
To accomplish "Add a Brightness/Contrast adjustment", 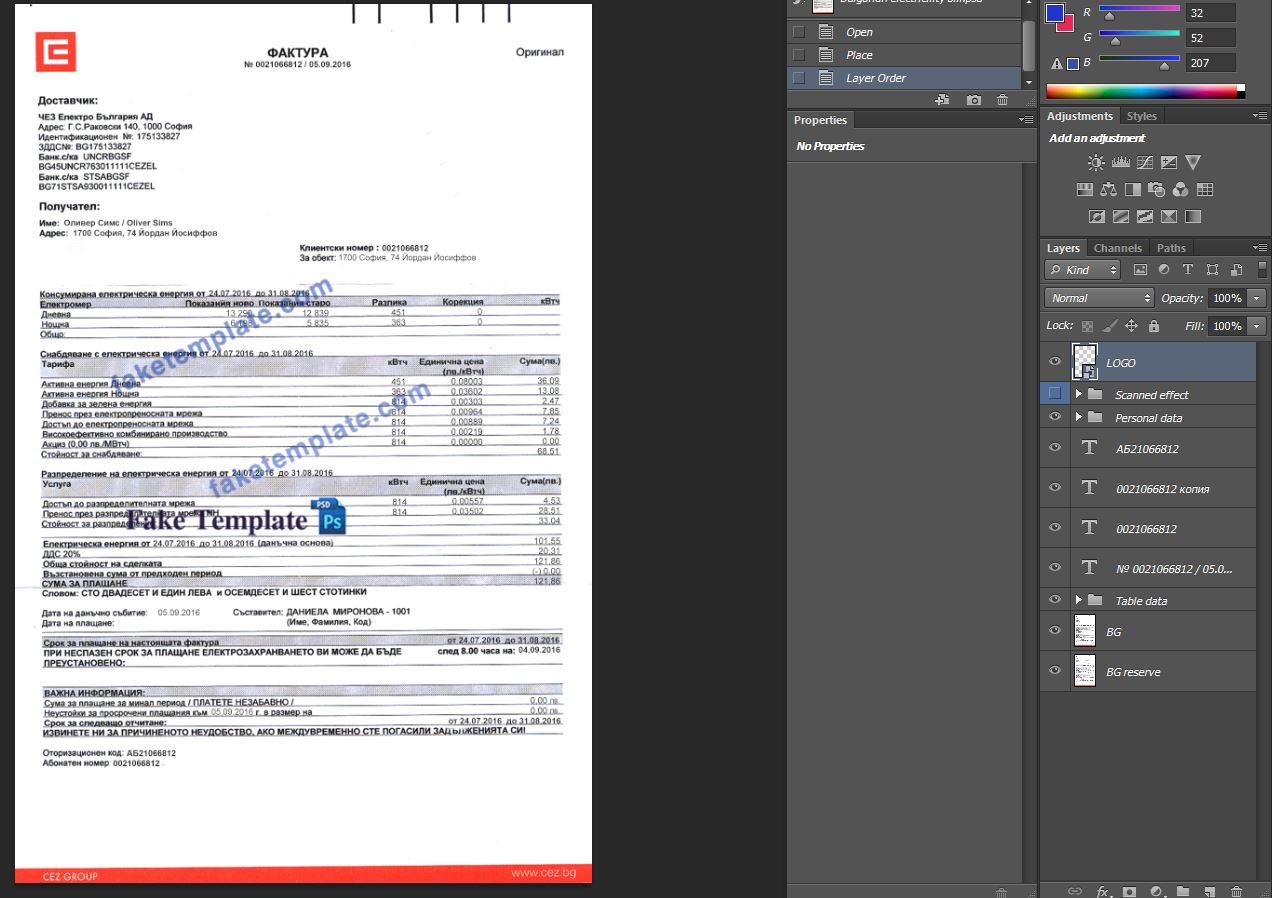I will click(1097, 163).
